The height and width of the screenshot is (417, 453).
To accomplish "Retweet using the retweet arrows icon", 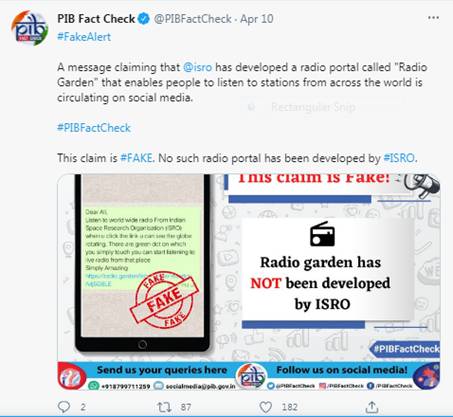I will (x=164, y=407).
